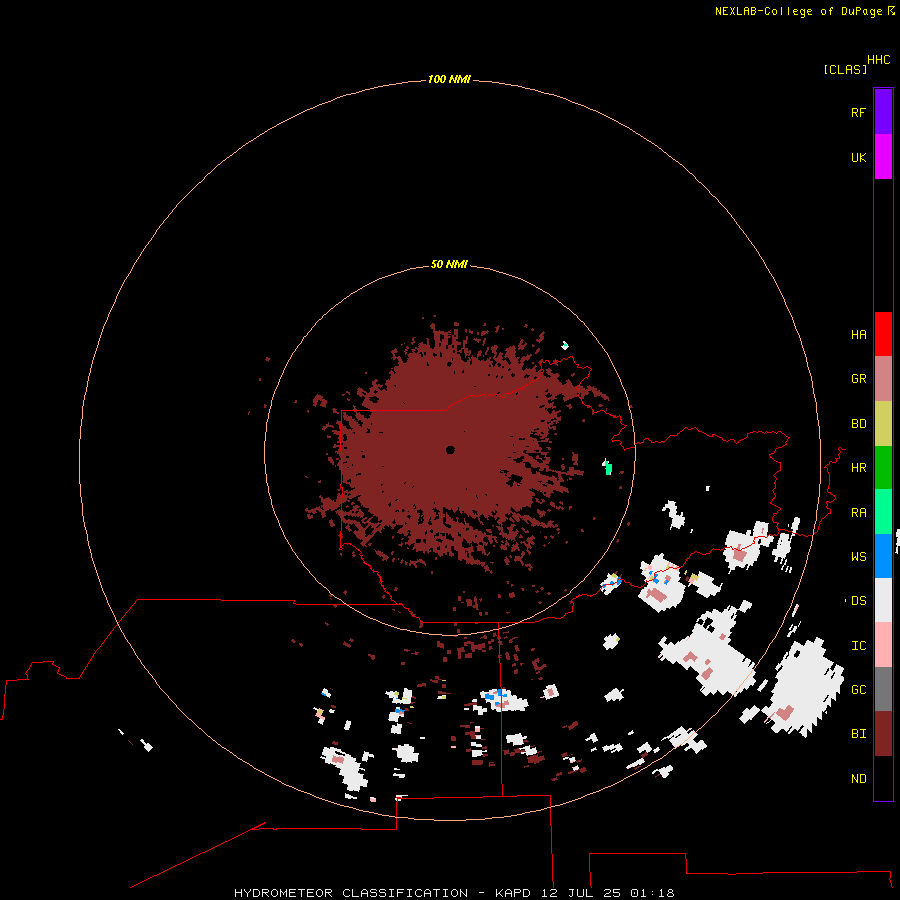900x900 pixels.
Task: Click the GC legend label
Action: [859, 690]
